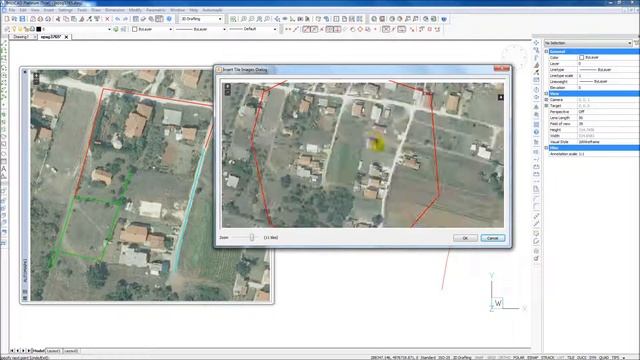Click the Undo arrow icon
640x360 pixels.
[x=118, y=19]
